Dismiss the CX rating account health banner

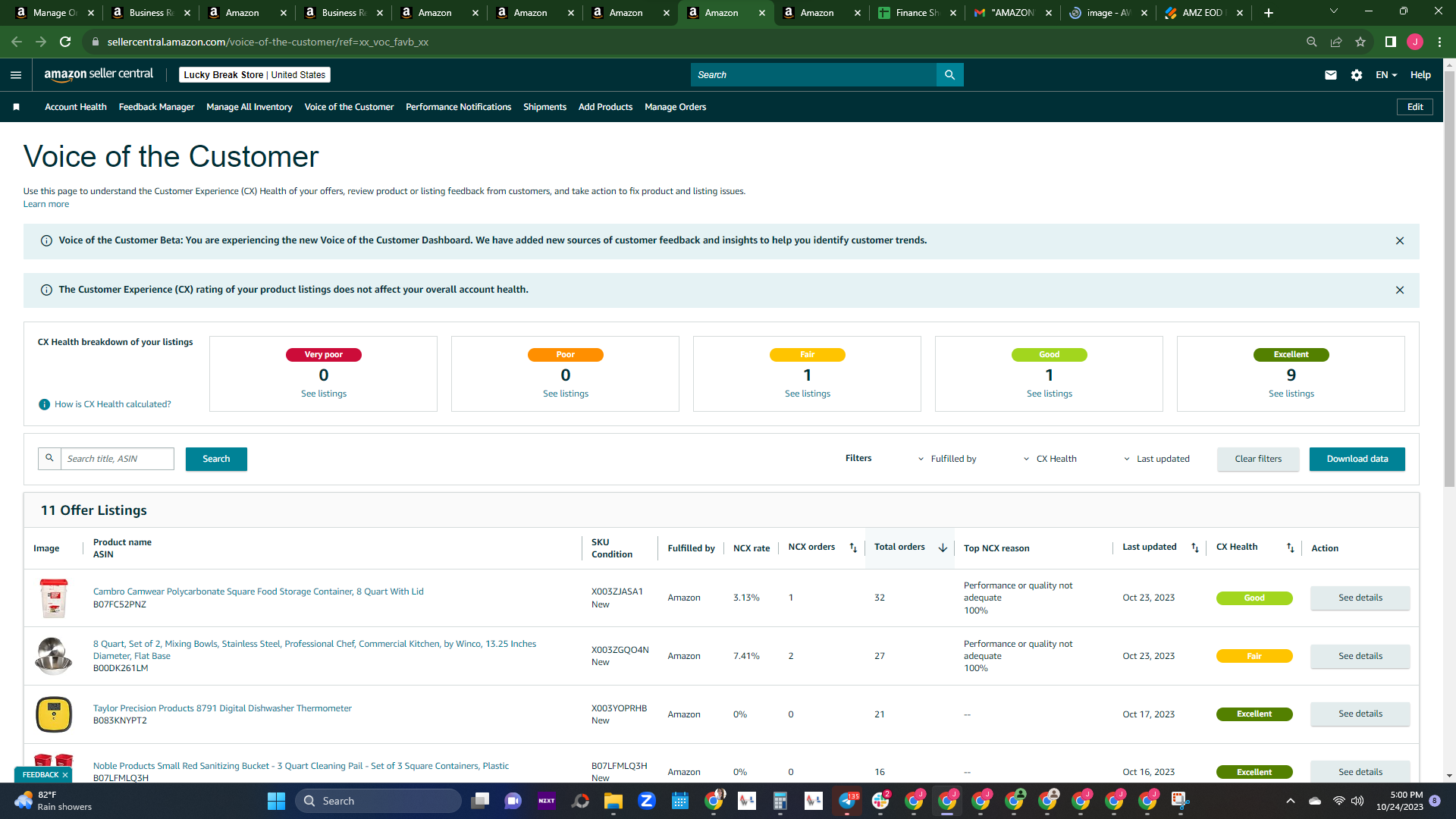pyautogui.click(x=1400, y=290)
